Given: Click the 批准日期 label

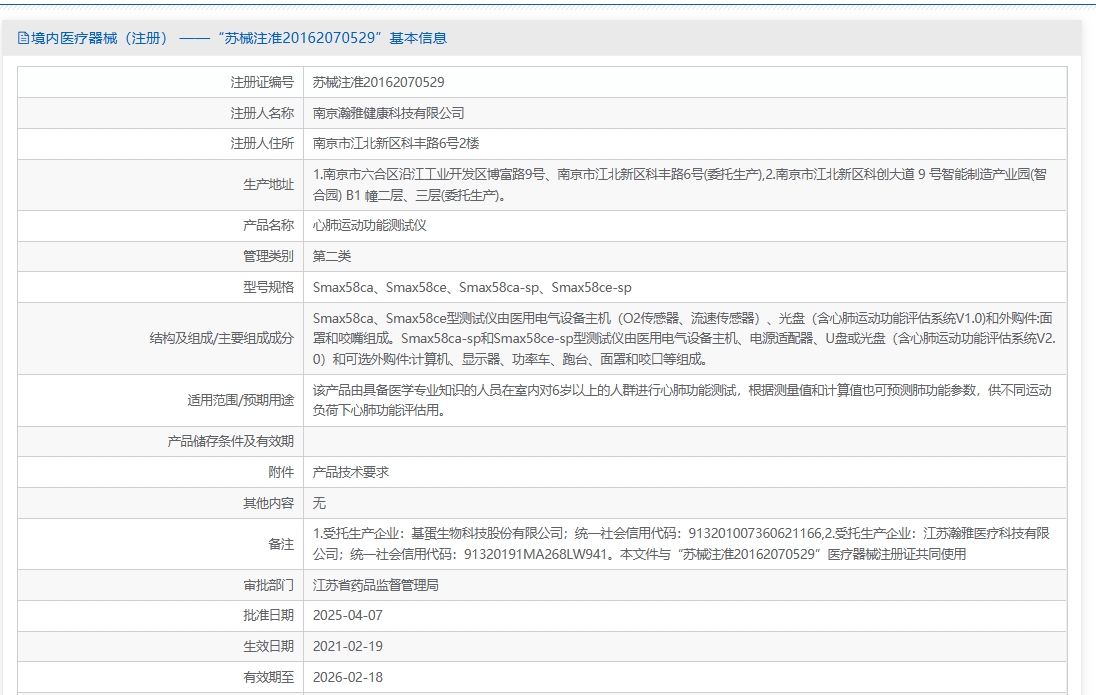Looking at the screenshot, I should click(268, 615).
